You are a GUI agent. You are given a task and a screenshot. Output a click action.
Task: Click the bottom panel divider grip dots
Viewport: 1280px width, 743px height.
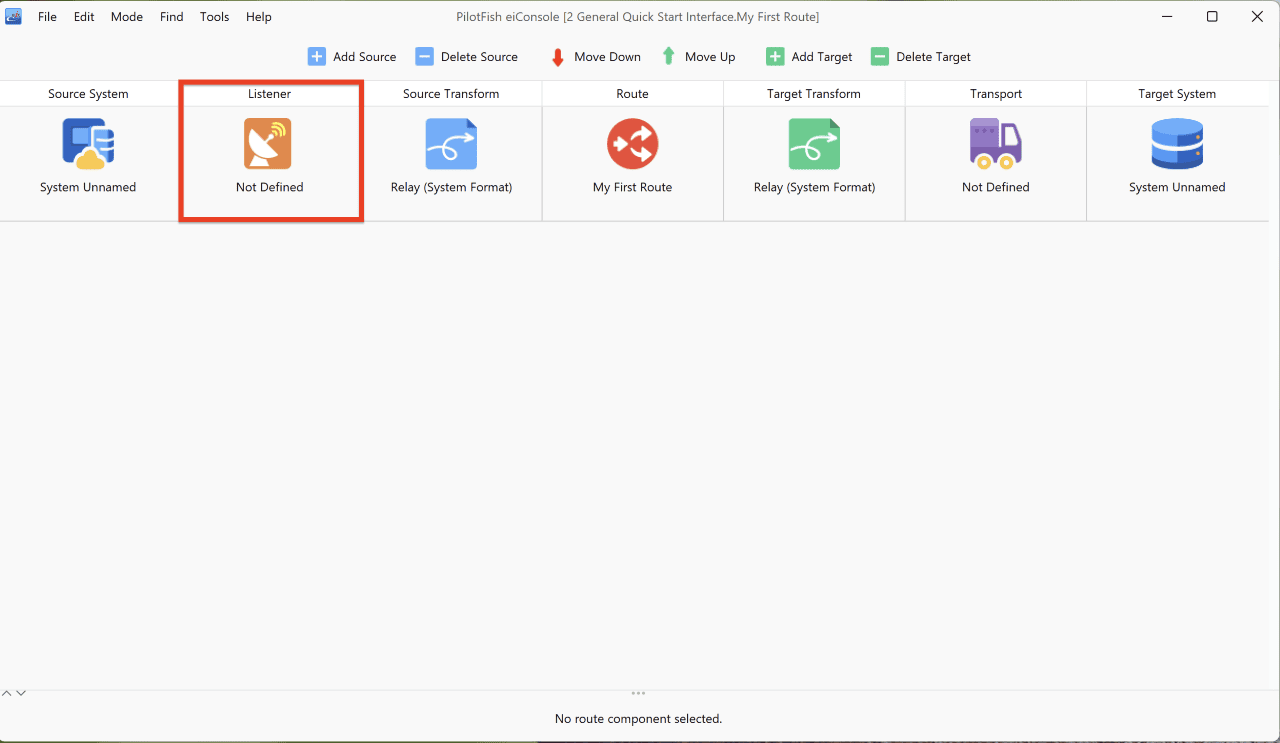(638, 693)
